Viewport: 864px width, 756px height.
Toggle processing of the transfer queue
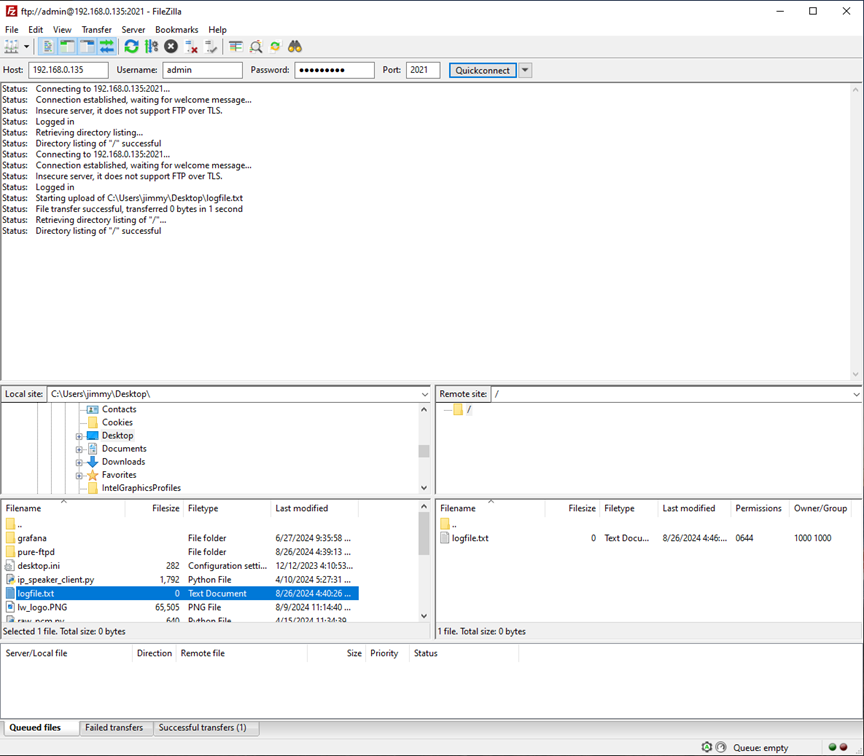point(151,47)
